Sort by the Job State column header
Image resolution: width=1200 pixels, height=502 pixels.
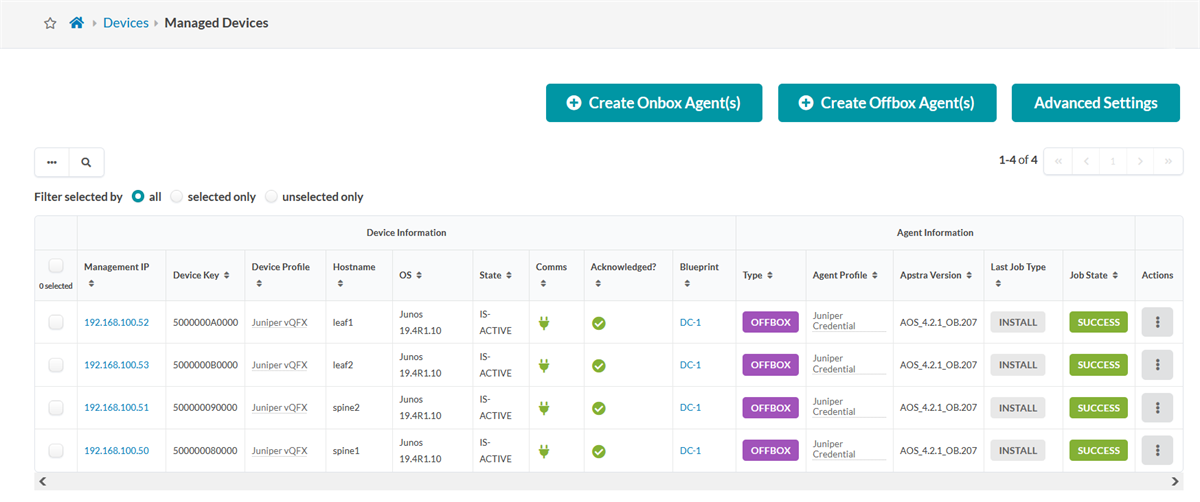[1094, 275]
